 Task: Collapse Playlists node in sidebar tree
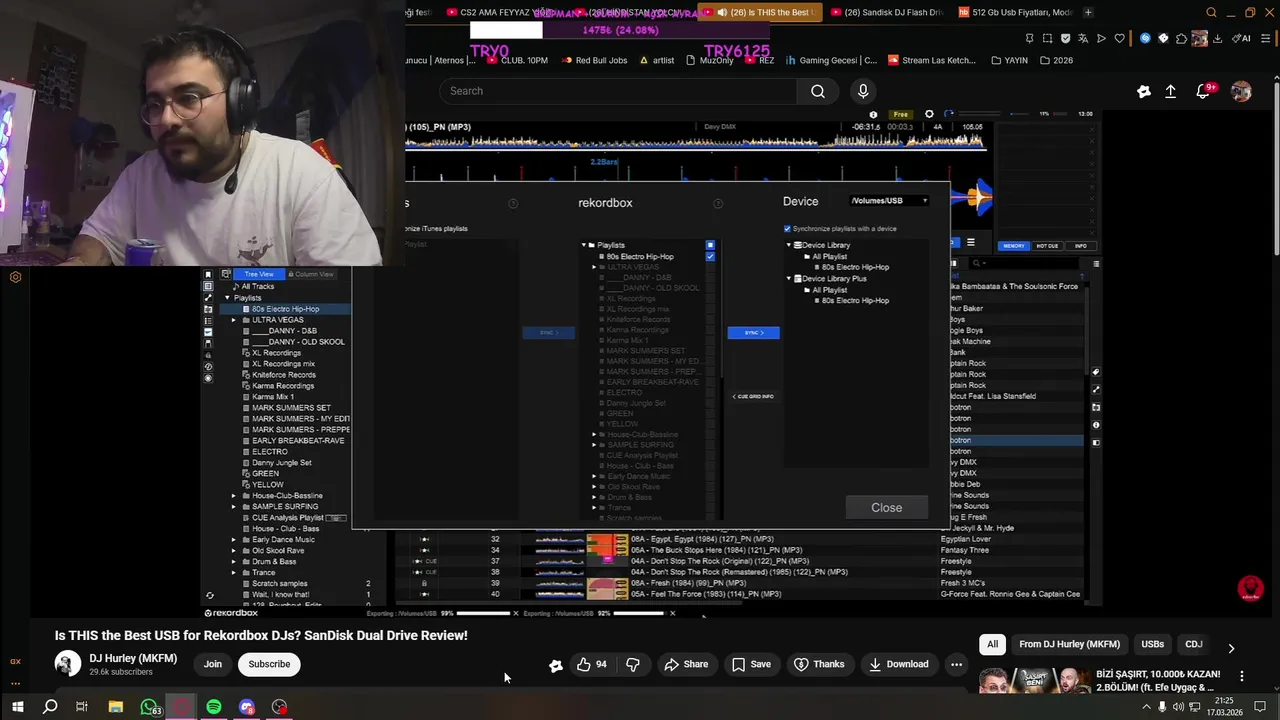coord(227,298)
